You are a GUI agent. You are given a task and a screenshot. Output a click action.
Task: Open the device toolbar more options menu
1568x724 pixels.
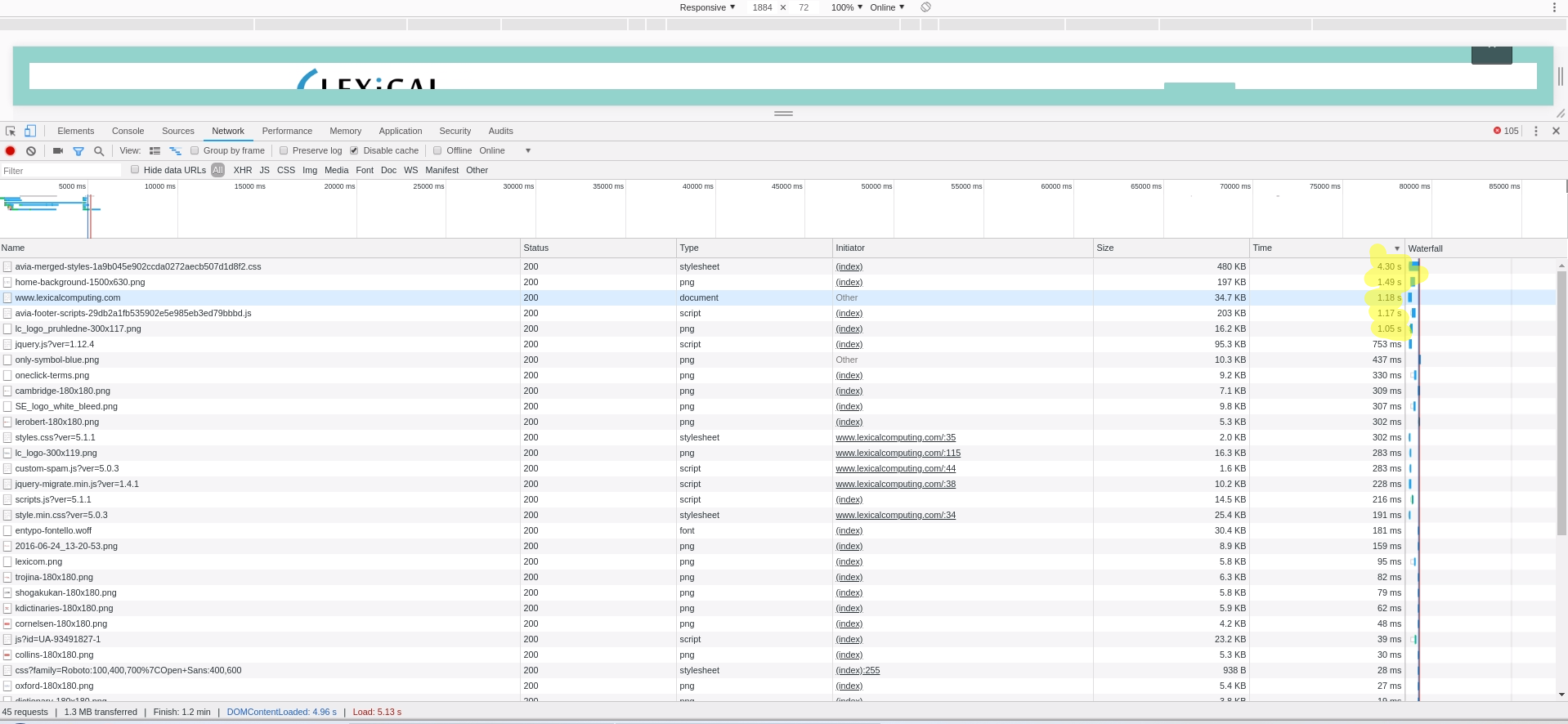point(1554,7)
